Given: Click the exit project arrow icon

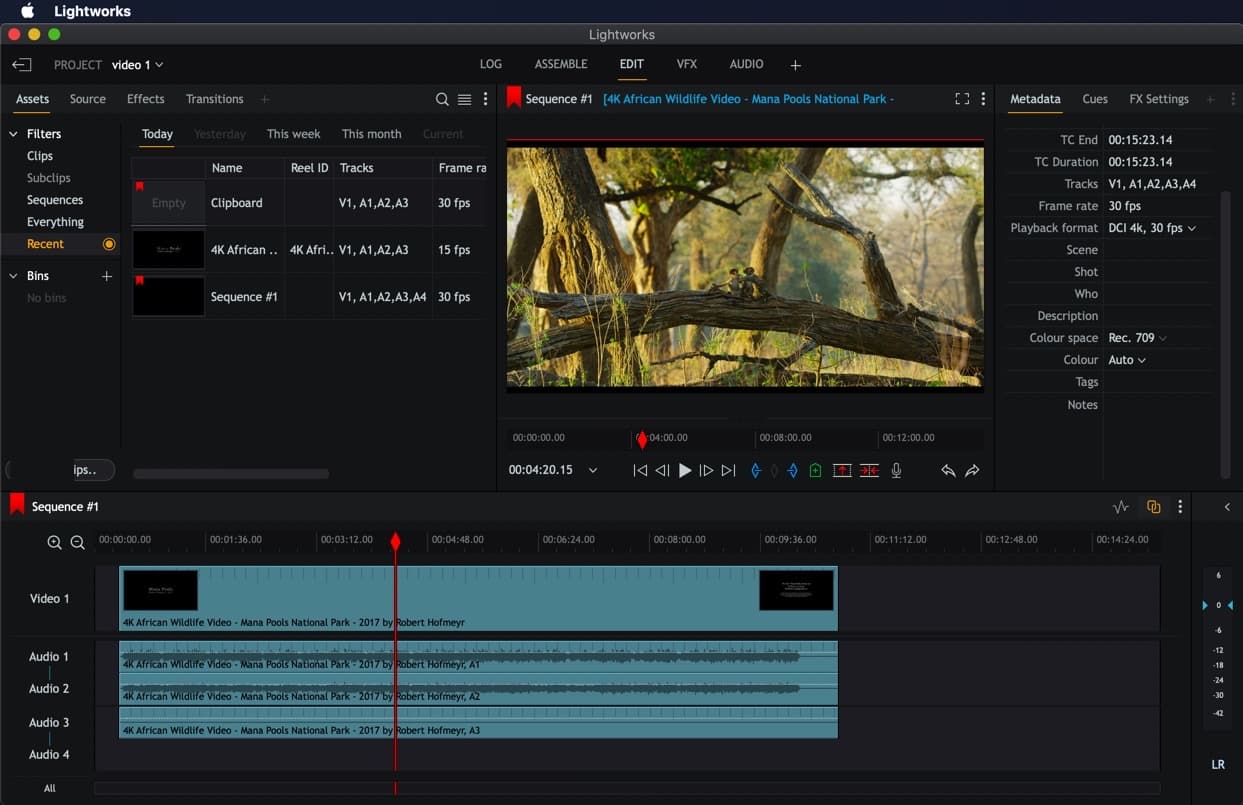Looking at the screenshot, I should pyautogui.click(x=22, y=65).
